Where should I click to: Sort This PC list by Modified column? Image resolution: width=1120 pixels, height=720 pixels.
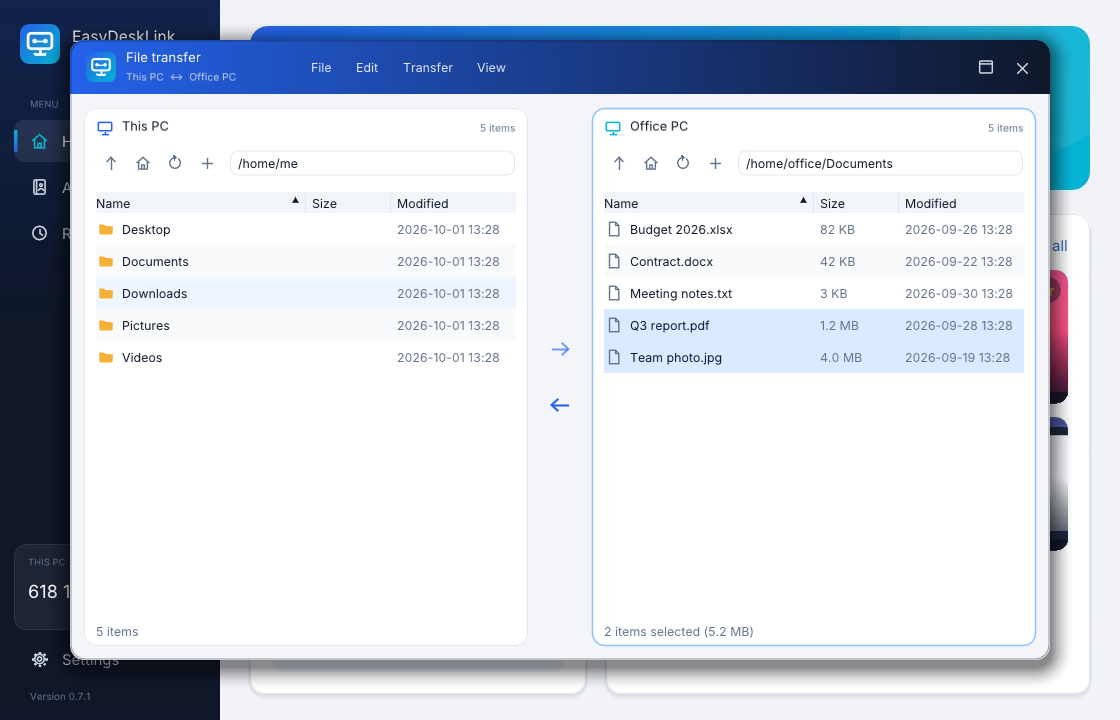[x=454, y=204]
